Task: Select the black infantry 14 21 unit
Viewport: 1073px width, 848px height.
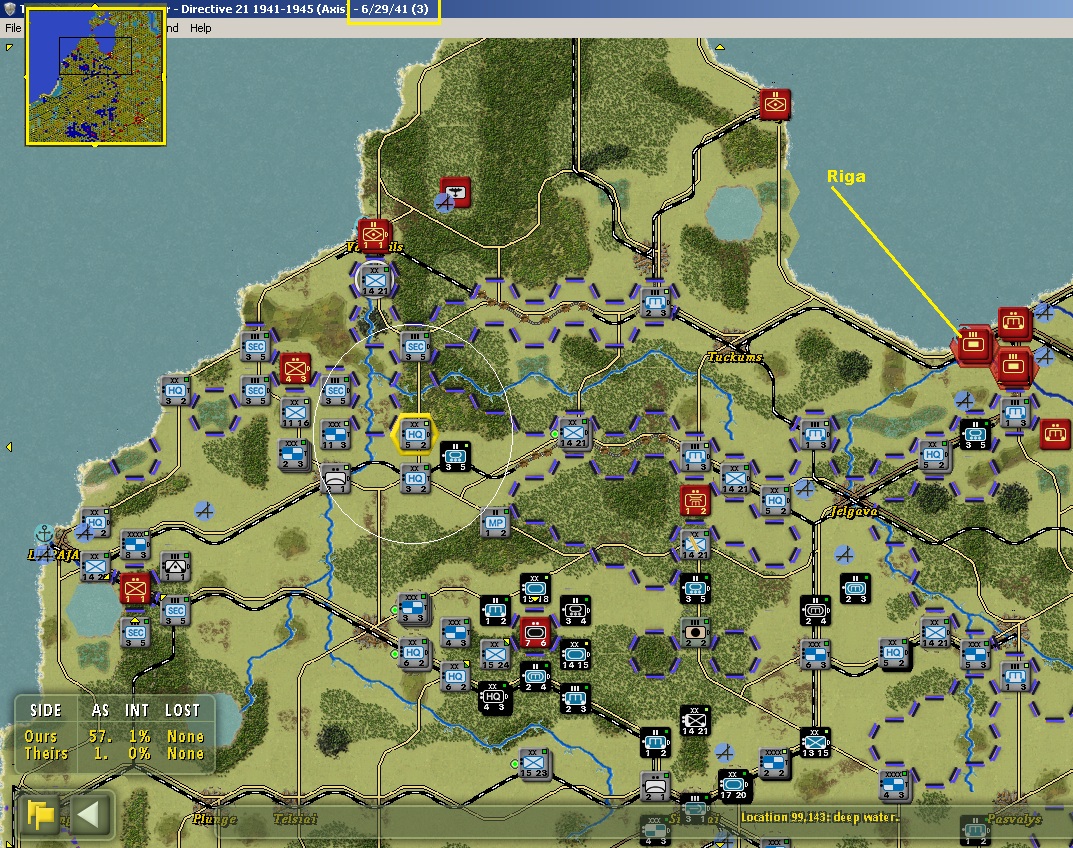Action: [x=695, y=720]
